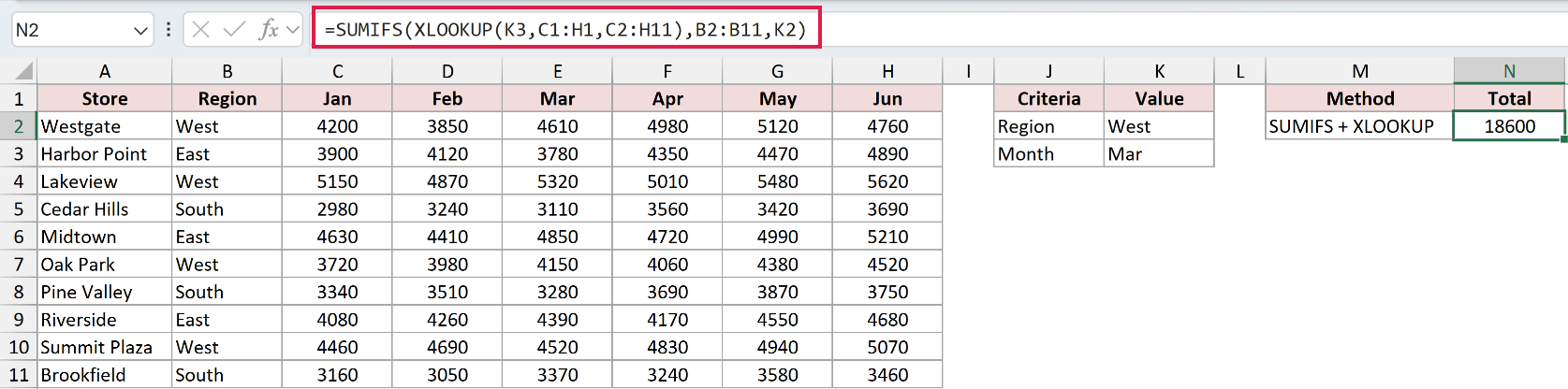Click the Month criteria label cell

(x=1048, y=154)
